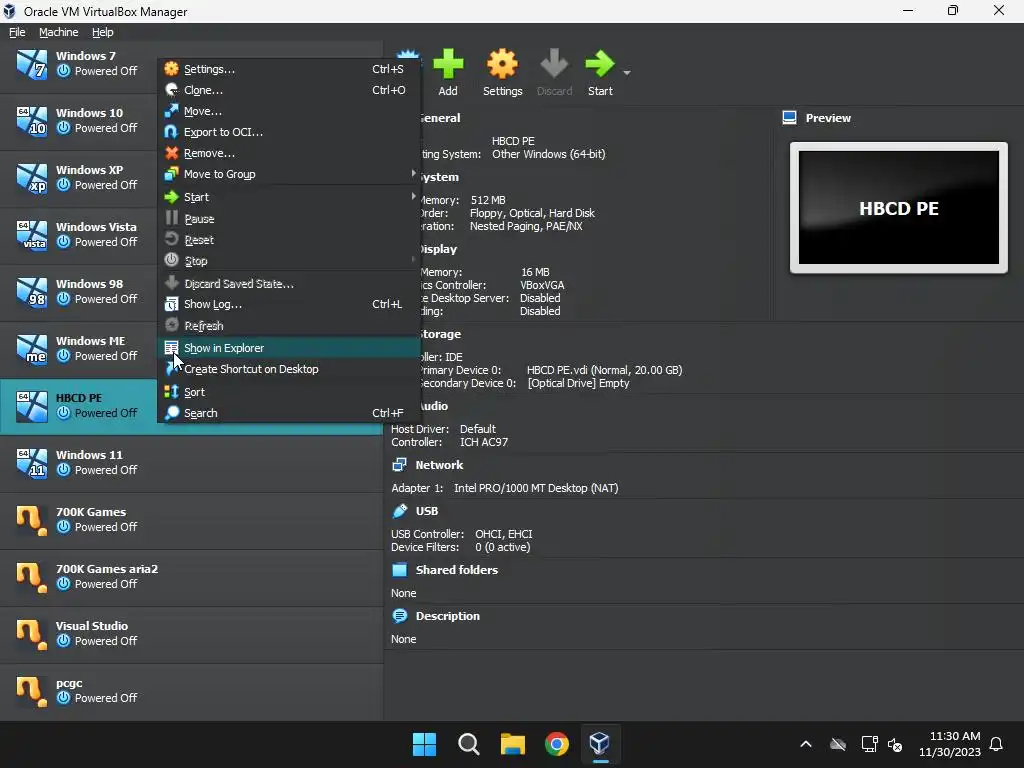This screenshot has height=768, width=1024.
Task: Click the Network section header
Action: pos(439,465)
